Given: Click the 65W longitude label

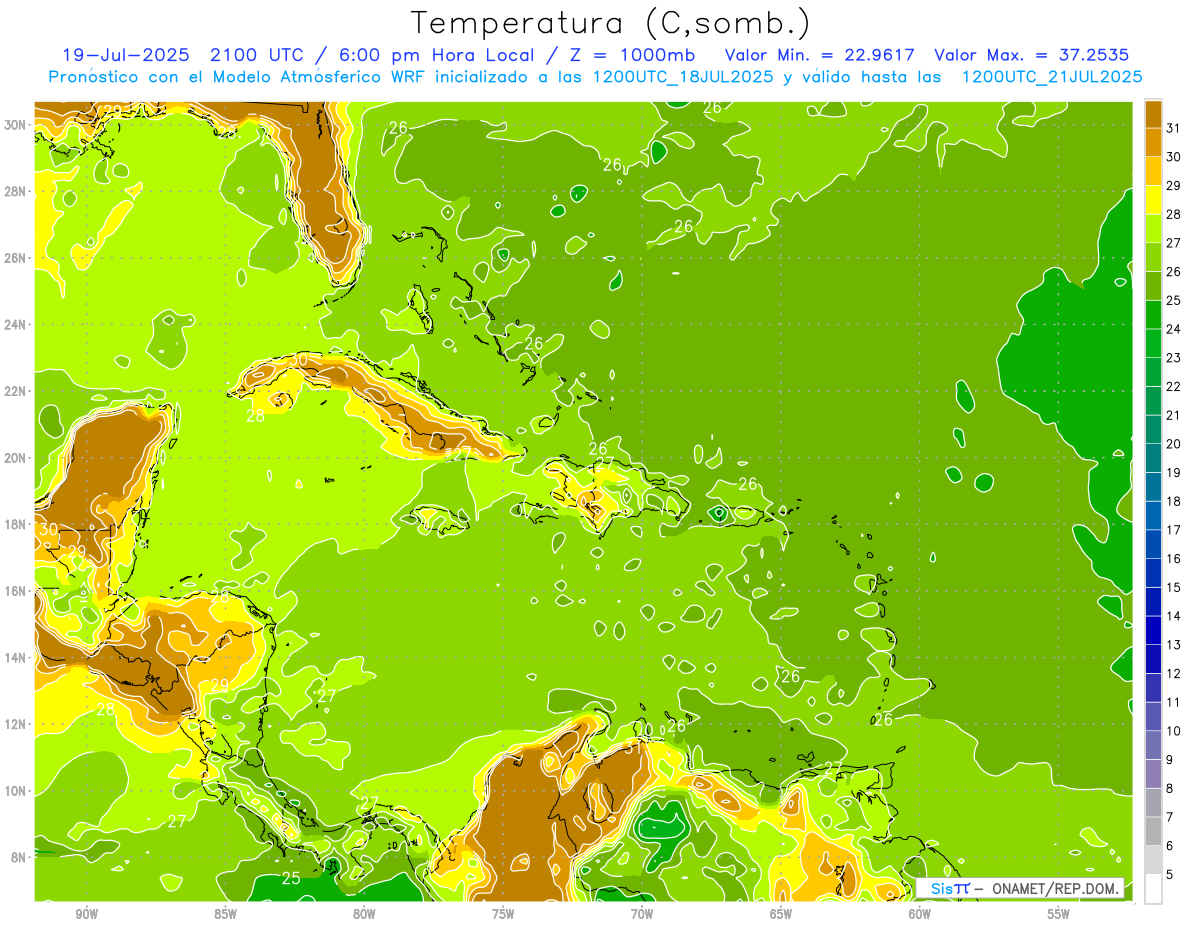Looking at the screenshot, I should tap(781, 914).
